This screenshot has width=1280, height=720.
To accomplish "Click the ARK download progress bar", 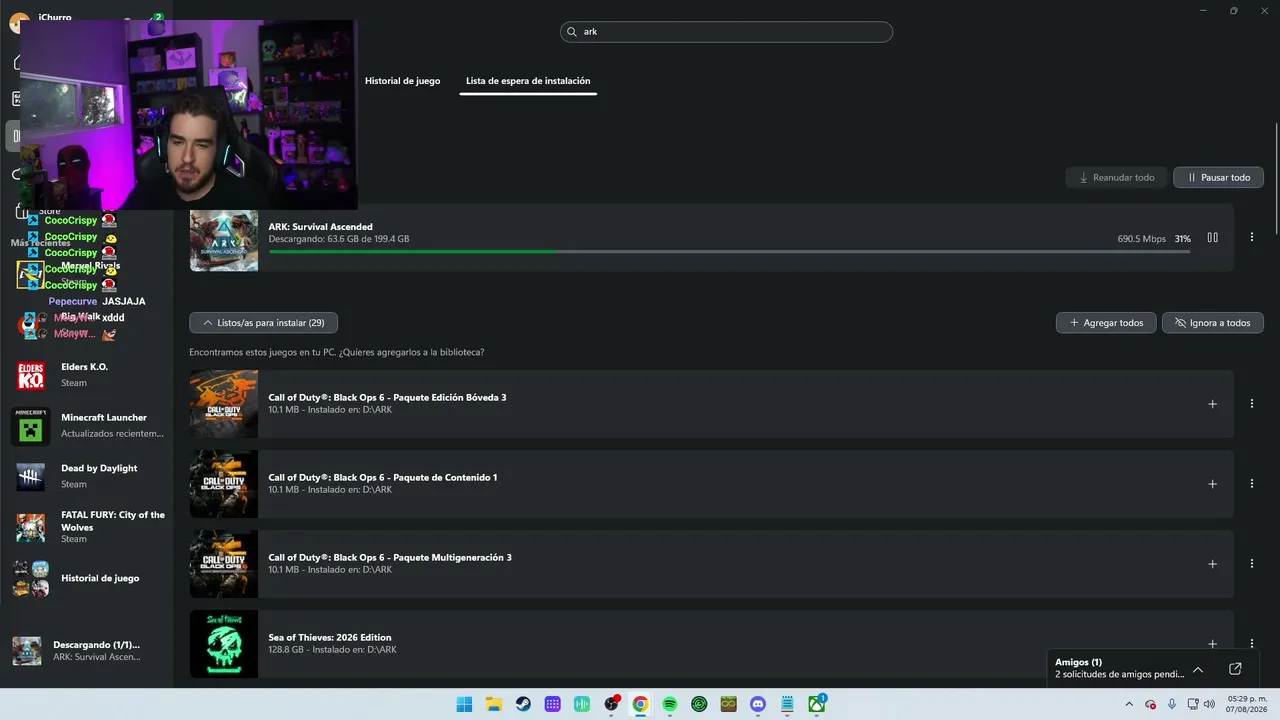I will (x=729, y=251).
